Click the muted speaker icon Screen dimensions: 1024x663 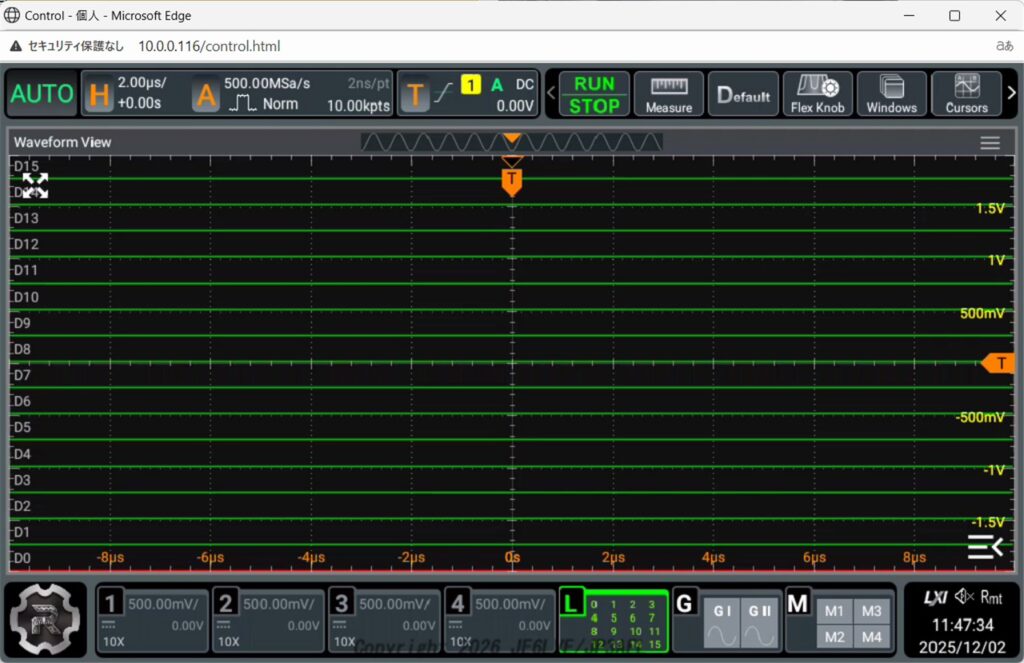[965, 597]
